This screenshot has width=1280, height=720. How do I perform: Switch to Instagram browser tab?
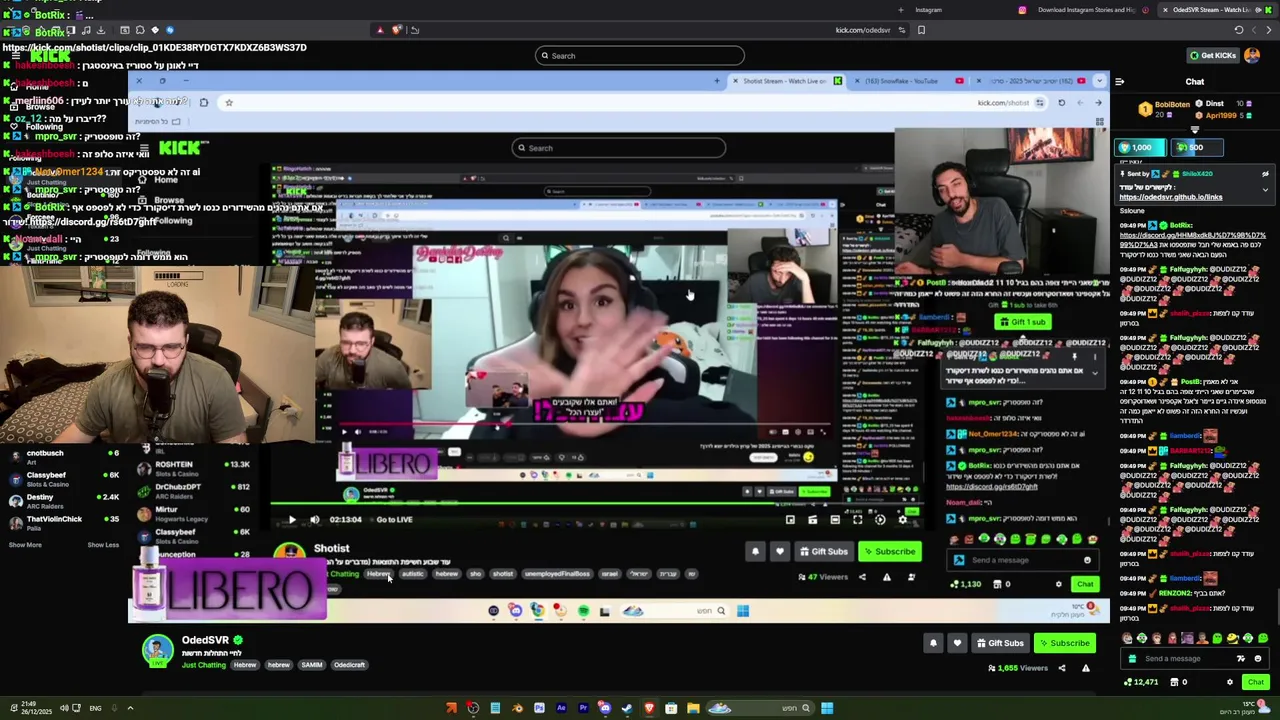pos(927,10)
